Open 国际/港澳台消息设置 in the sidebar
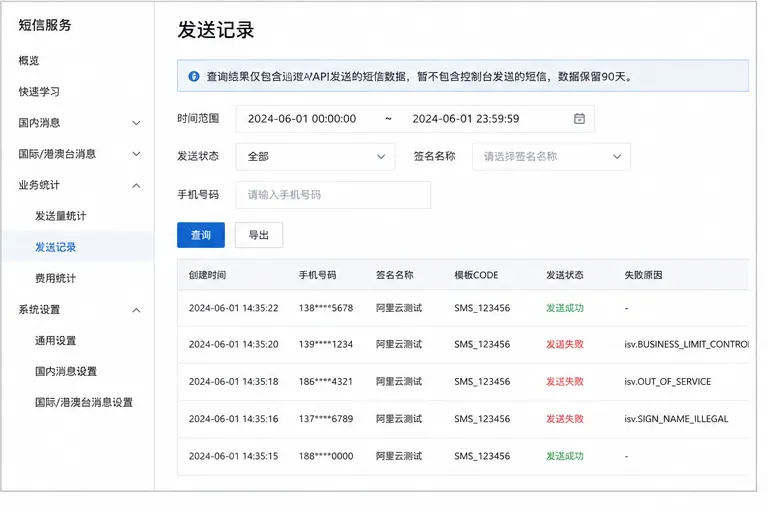 click(x=84, y=402)
